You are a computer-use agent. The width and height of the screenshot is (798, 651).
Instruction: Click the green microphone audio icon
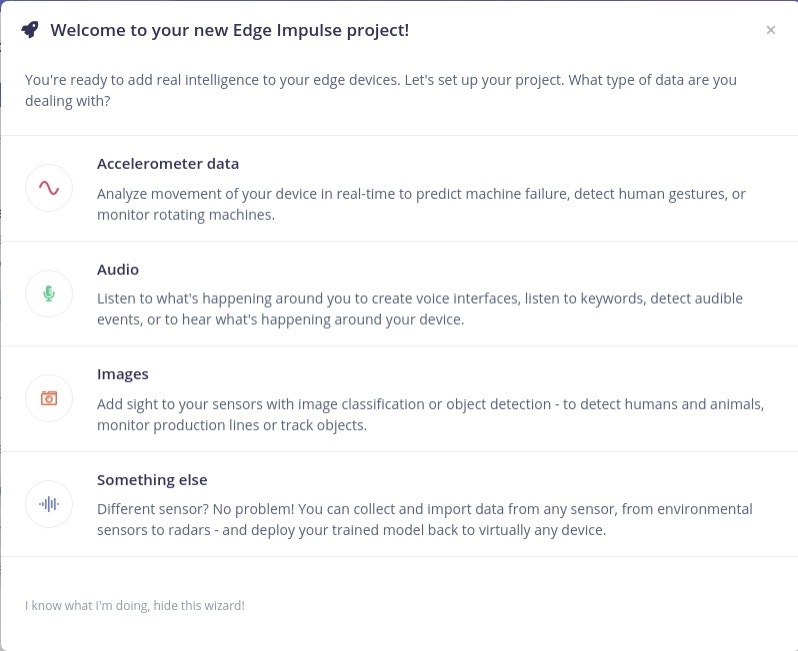[49, 294]
